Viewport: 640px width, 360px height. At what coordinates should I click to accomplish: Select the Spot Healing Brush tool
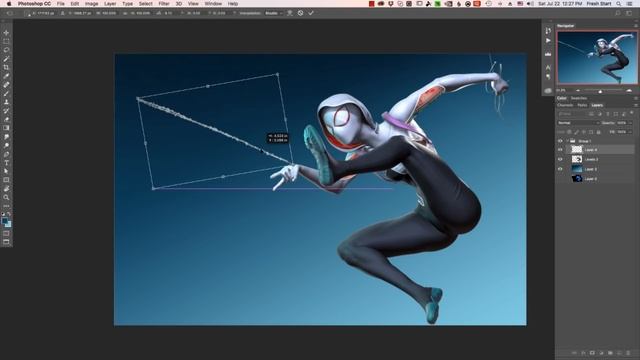pyautogui.click(x=6, y=84)
